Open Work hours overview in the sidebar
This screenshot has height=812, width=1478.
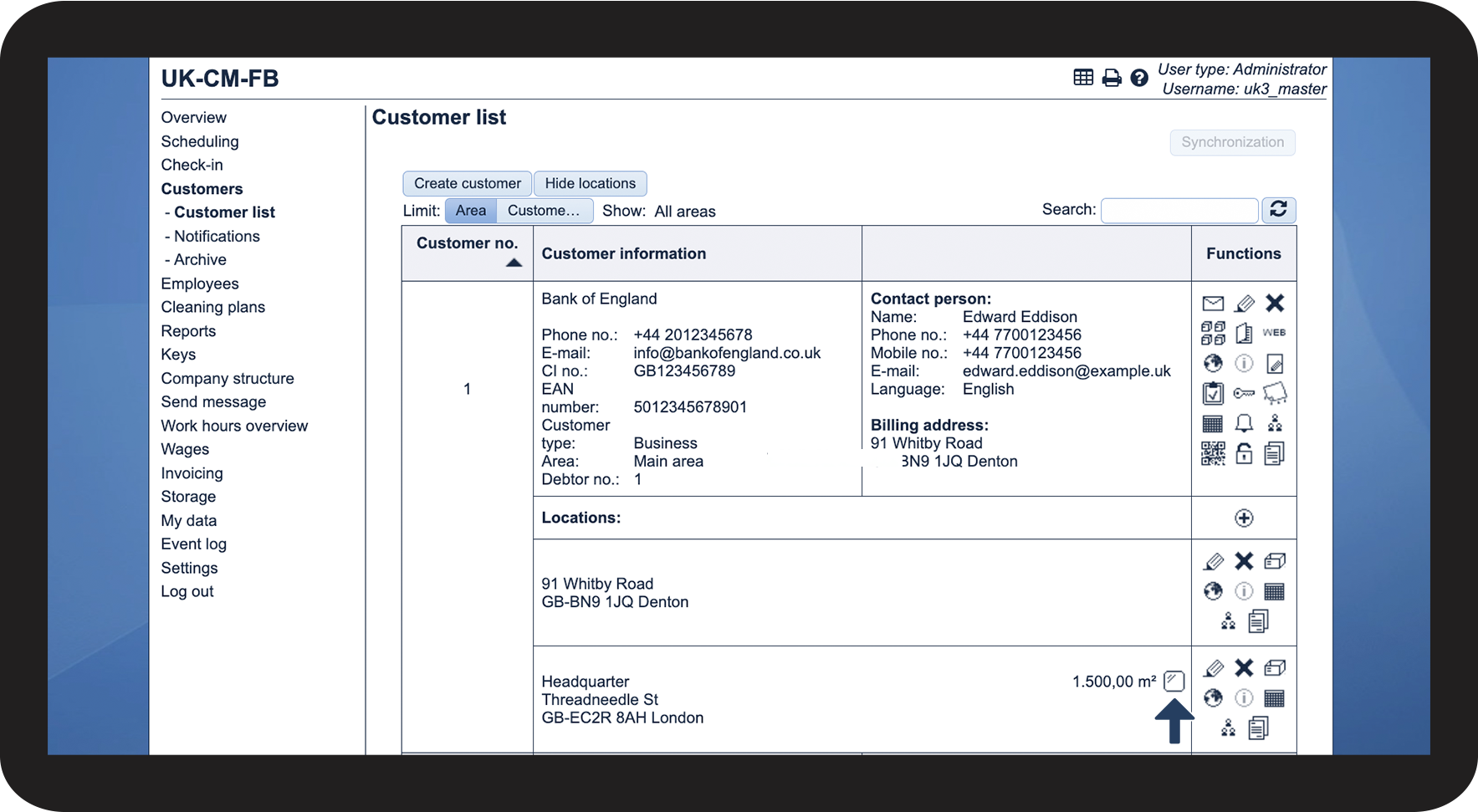pyautogui.click(x=234, y=426)
